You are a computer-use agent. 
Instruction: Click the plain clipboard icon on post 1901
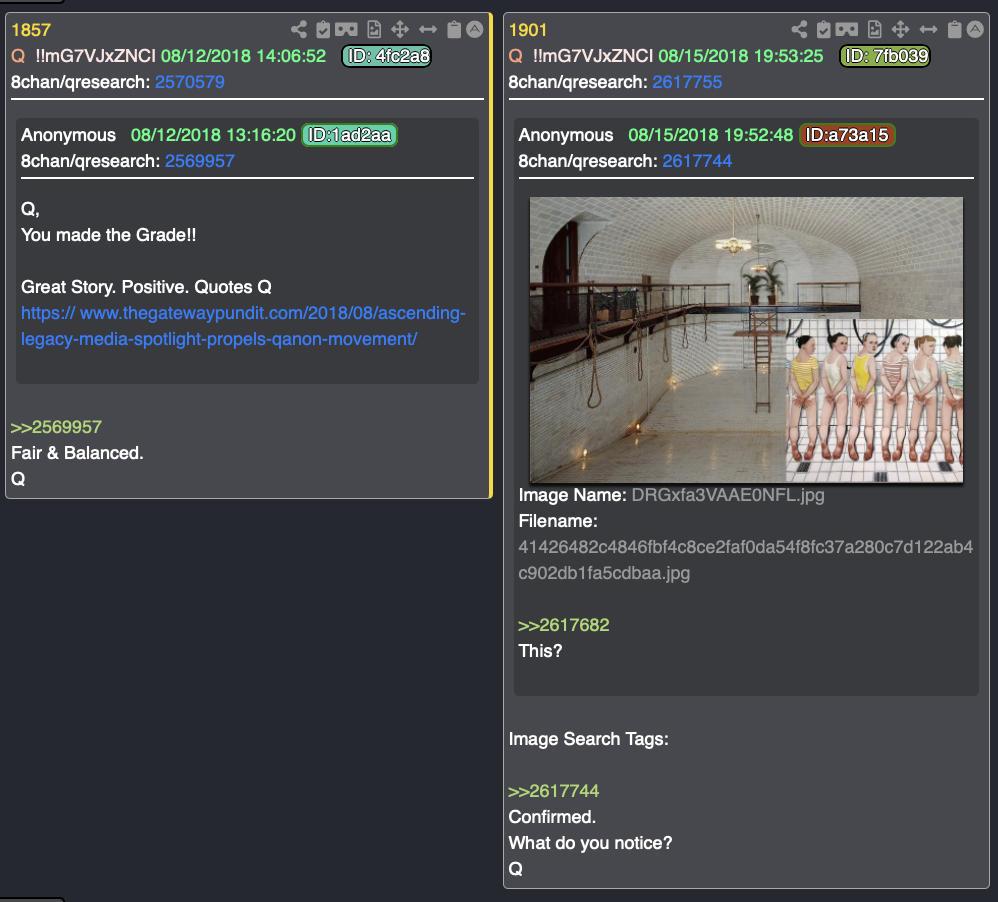[954, 29]
